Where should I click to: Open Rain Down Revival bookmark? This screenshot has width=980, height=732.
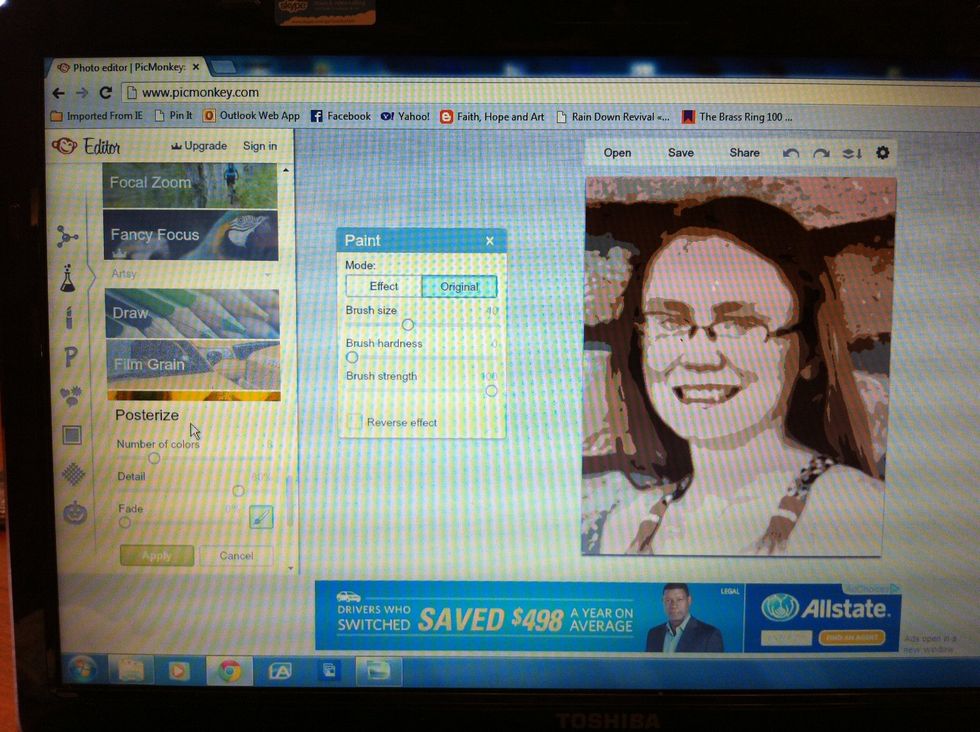(x=613, y=117)
